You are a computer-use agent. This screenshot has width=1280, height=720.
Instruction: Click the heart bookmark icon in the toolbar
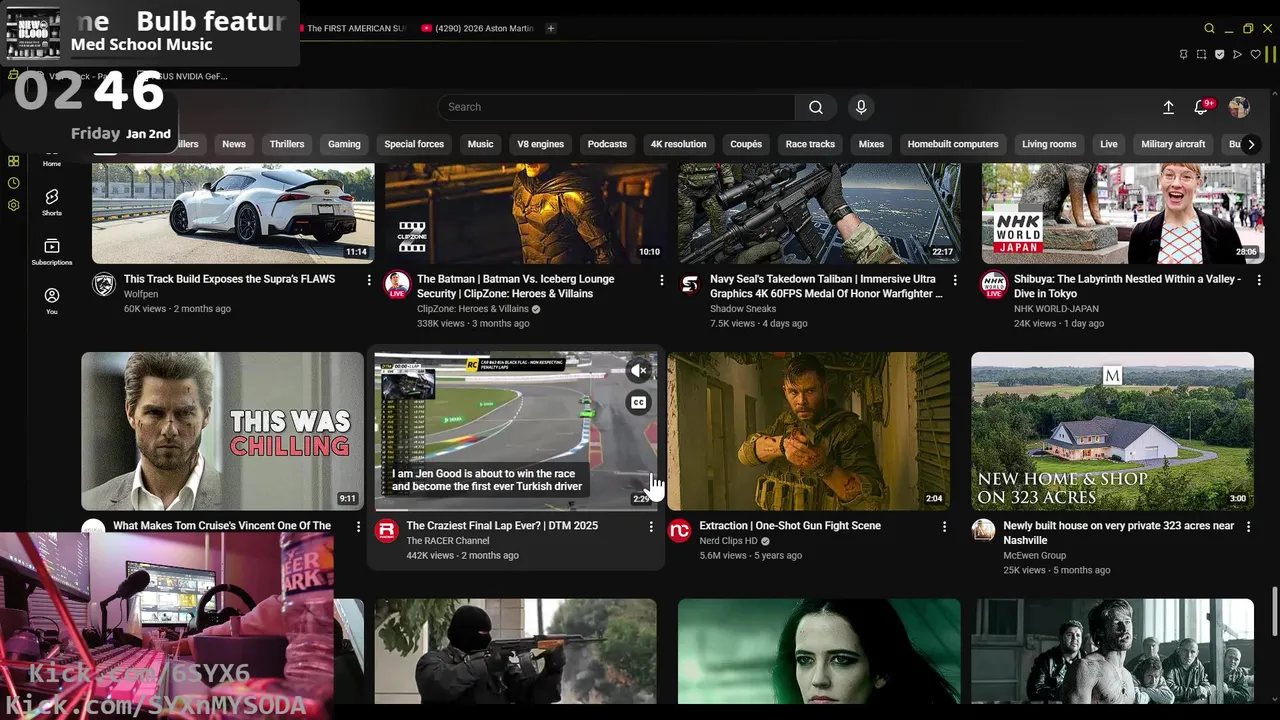tap(1255, 54)
